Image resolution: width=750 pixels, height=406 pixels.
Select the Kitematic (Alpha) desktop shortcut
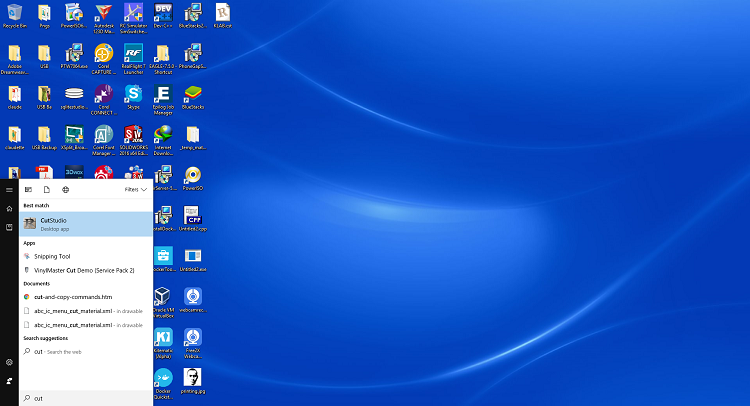pos(163,343)
